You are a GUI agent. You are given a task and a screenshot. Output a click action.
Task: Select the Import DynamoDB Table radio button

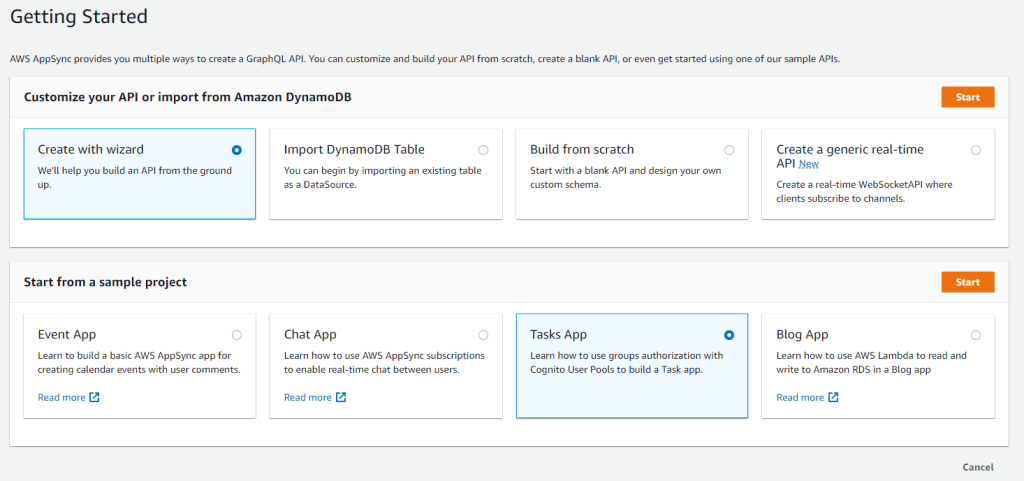(483, 150)
